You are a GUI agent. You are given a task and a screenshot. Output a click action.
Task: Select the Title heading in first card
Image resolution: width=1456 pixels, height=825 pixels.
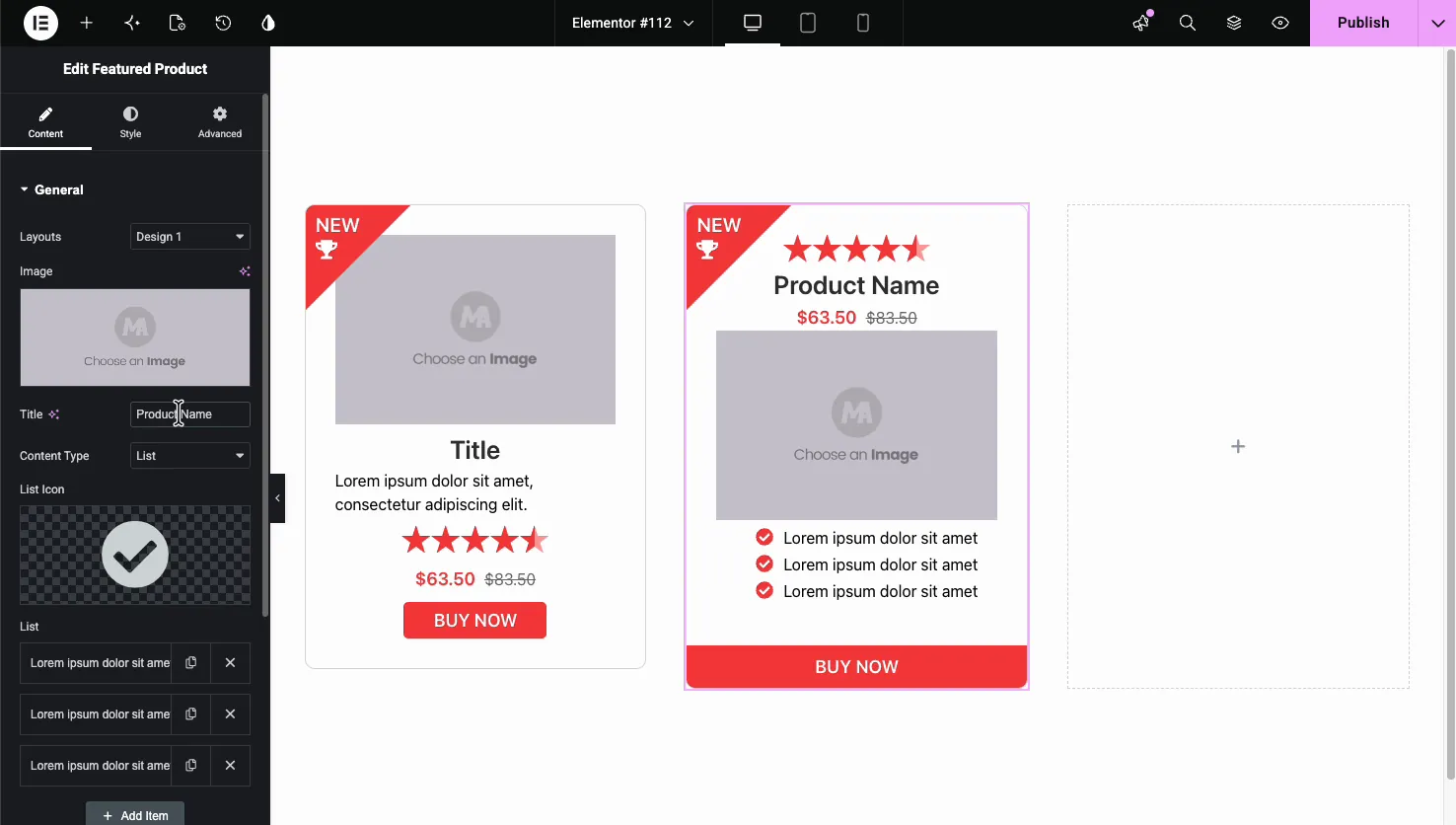(x=475, y=450)
